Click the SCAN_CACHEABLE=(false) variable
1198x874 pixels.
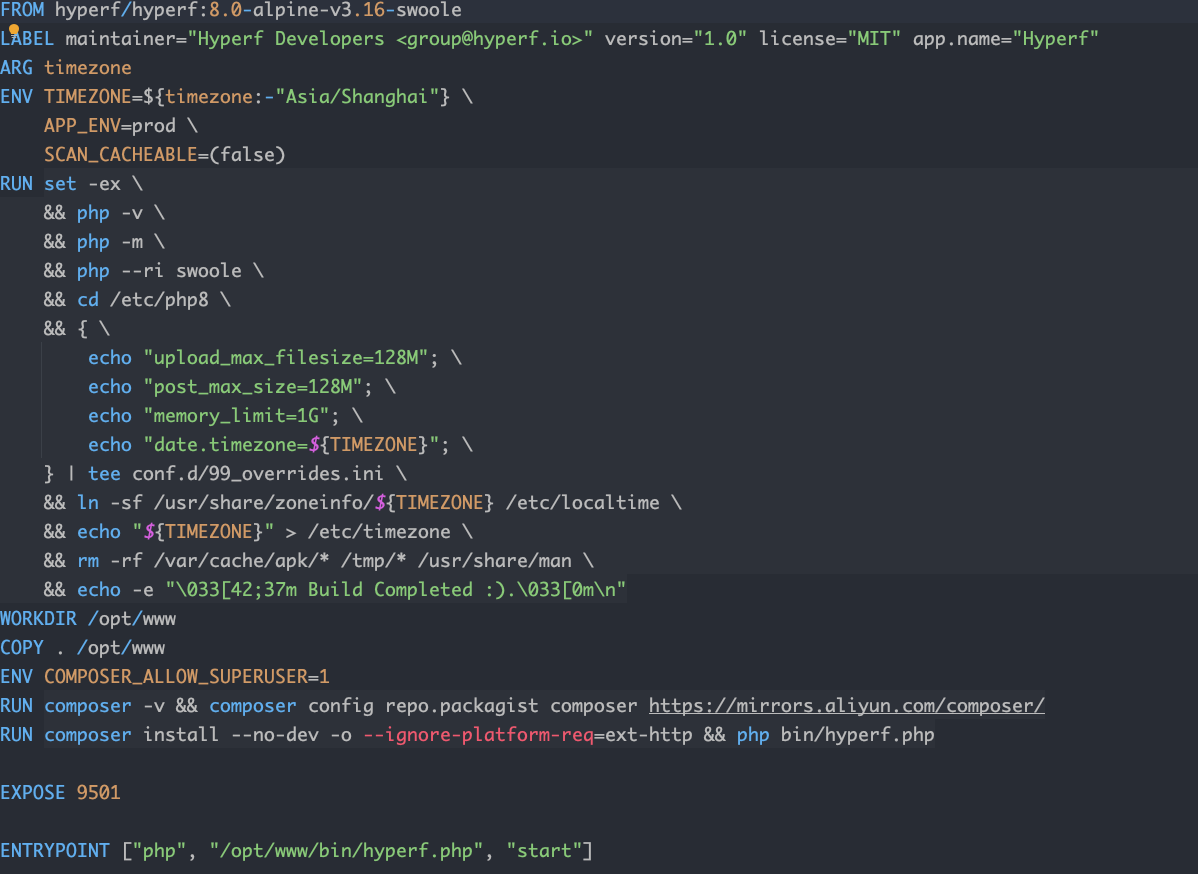pyautogui.click(x=164, y=155)
